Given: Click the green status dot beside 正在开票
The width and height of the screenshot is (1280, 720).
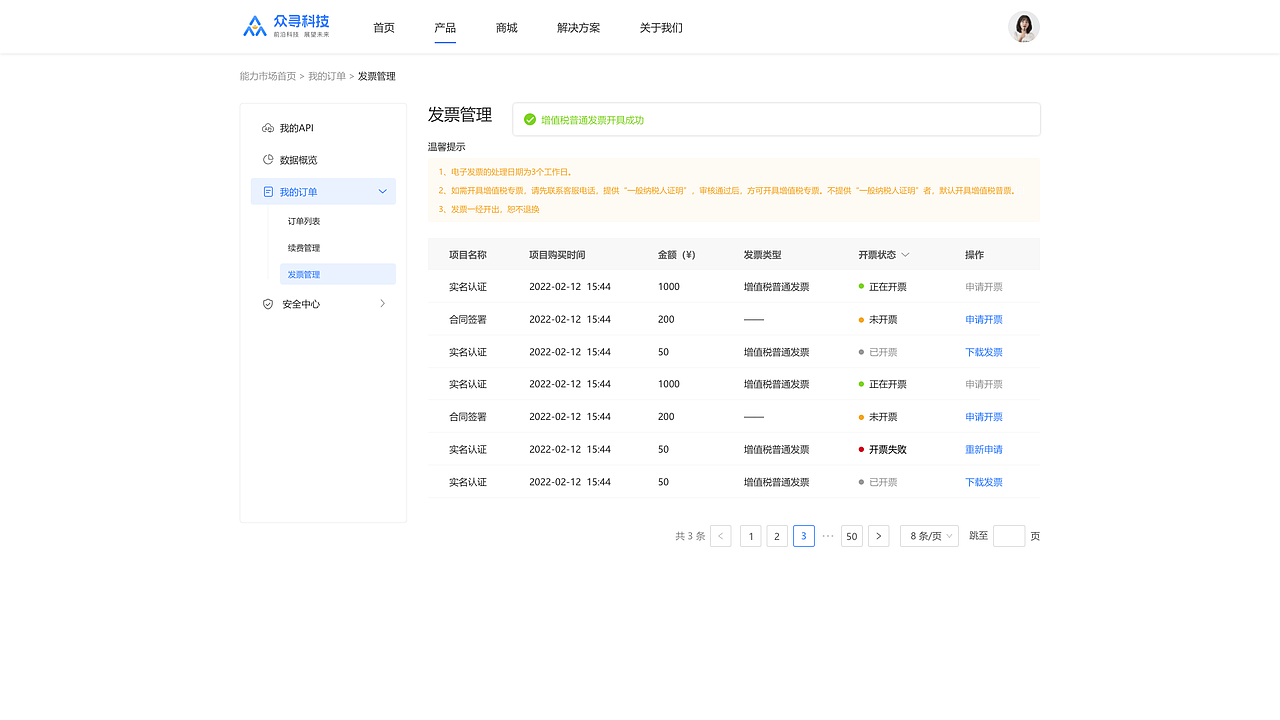Looking at the screenshot, I should [x=861, y=286].
